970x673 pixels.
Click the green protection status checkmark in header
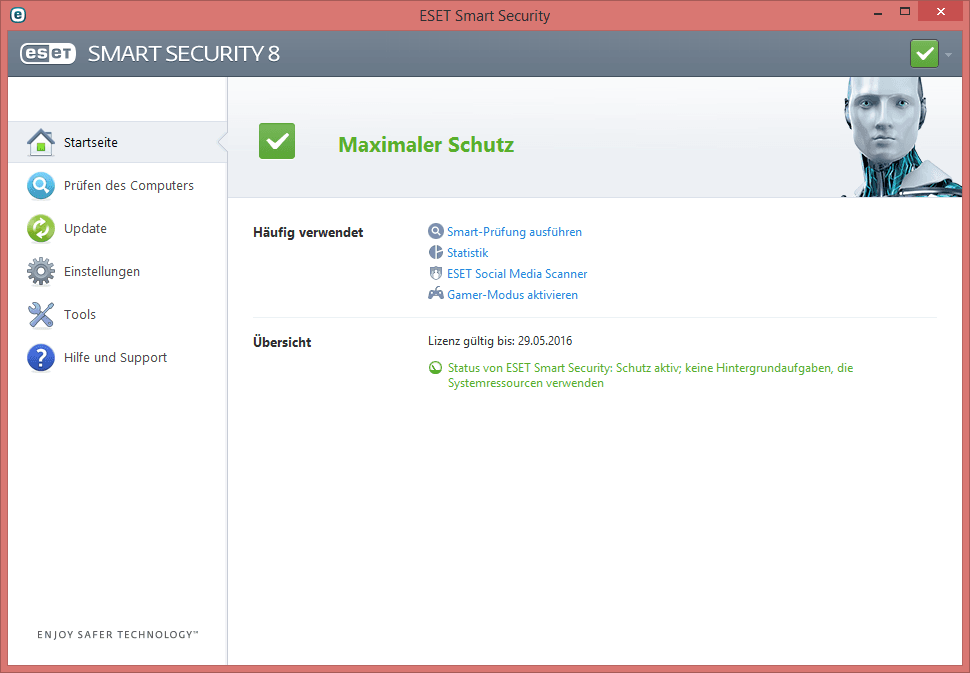[924, 54]
